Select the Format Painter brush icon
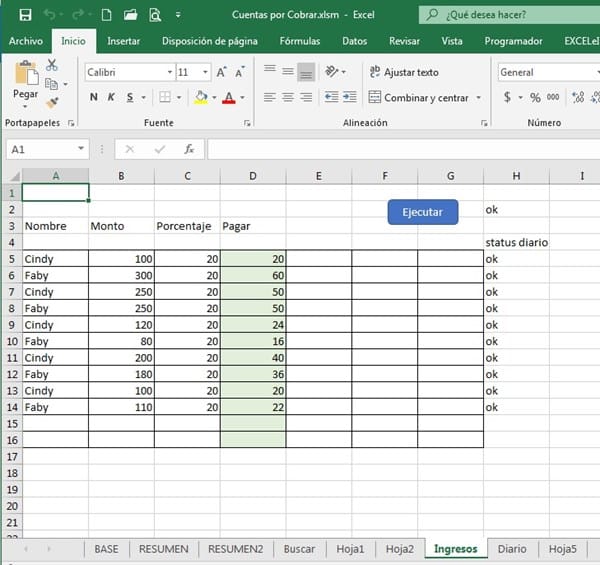Image resolution: width=600 pixels, height=565 pixels. tap(52, 102)
